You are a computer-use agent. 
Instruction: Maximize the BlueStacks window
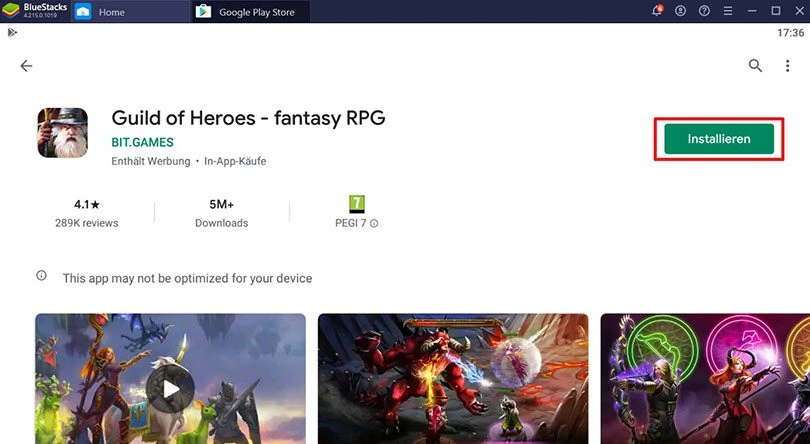[x=776, y=10]
